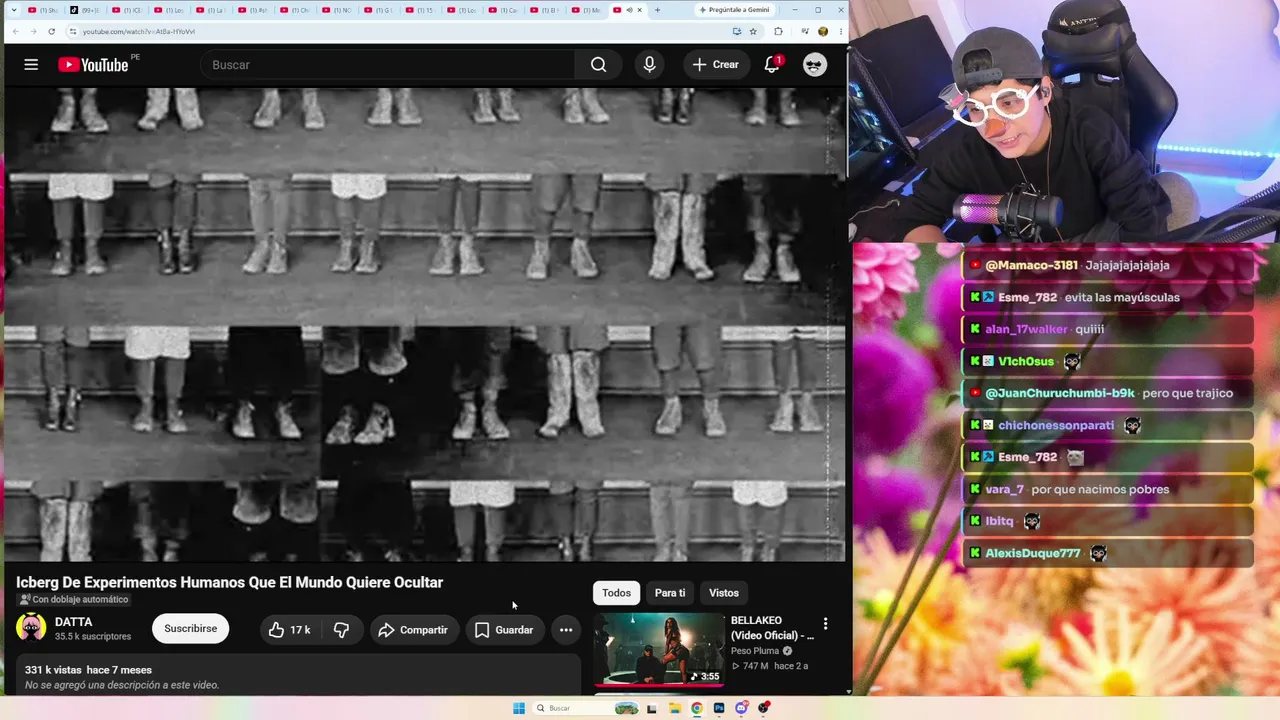This screenshot has width=1280, height=720.
Task: Click the YouTube search magnifier button
Action: [598, 65]
